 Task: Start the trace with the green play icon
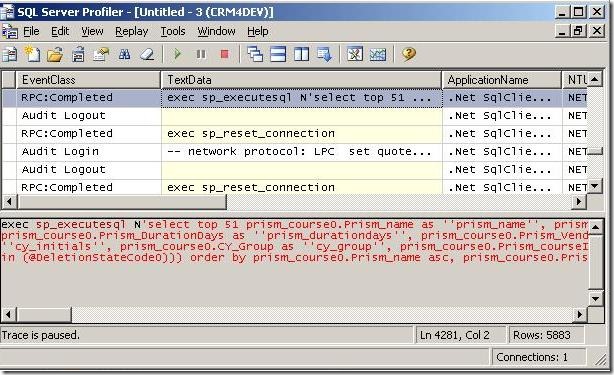pos(177,54)
